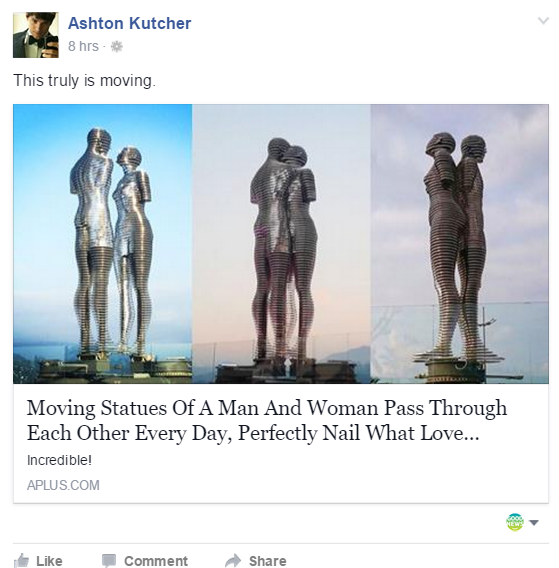This screenshot has width=559, height=568.
Task: Open the left image of statues facing each other
Action: [103, 244]
